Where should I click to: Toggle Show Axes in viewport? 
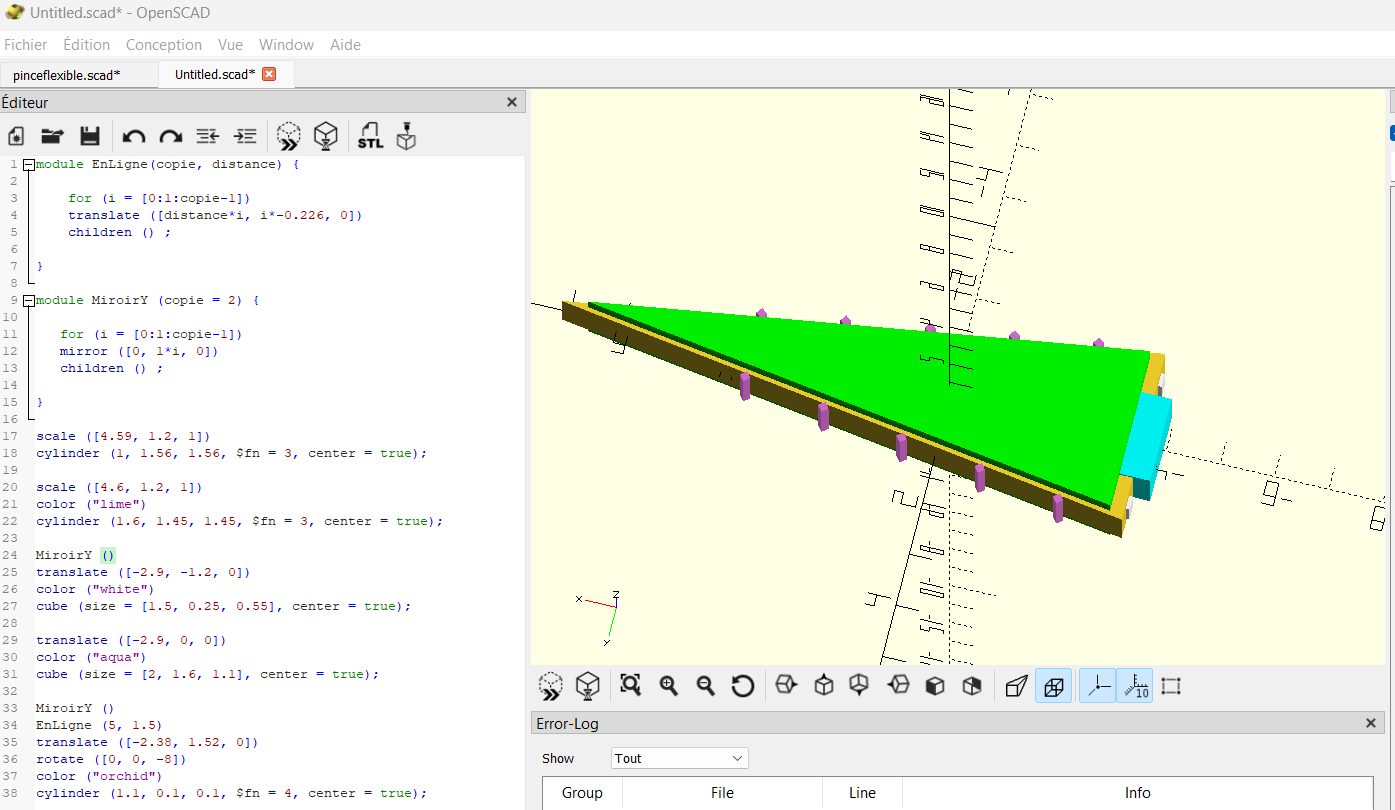[1098, 685]
